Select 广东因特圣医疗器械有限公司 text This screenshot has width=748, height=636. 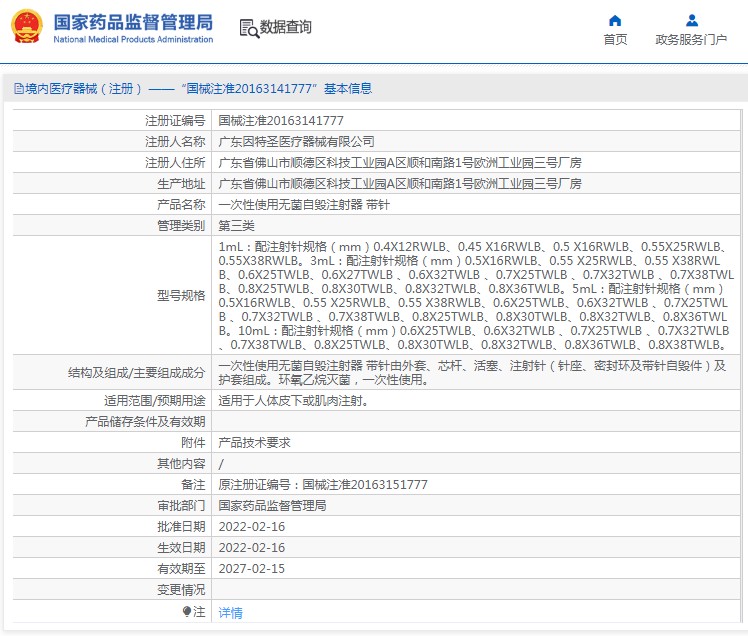[x=296, y=142]
